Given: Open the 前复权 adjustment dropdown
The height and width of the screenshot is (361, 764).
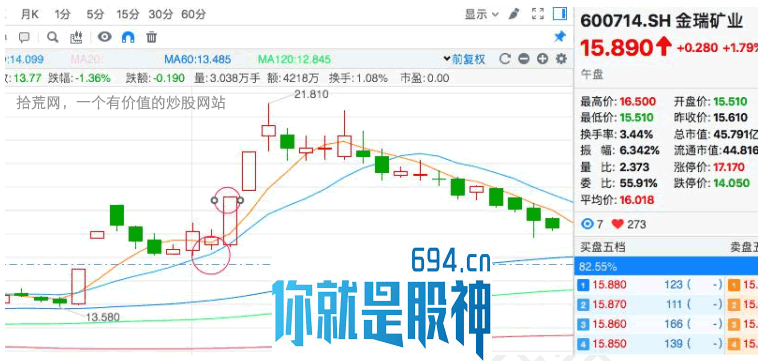Looking at the screenshot, I should 464,59.
